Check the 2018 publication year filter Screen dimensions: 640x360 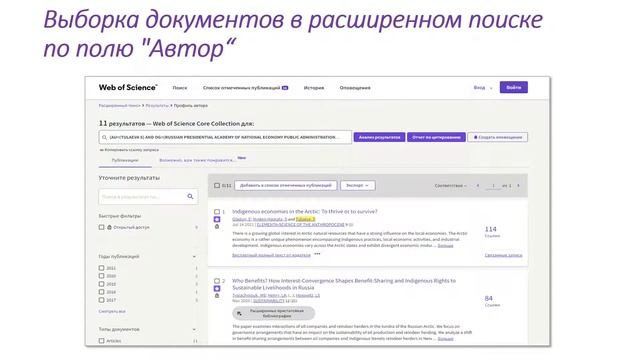[102, 292]
